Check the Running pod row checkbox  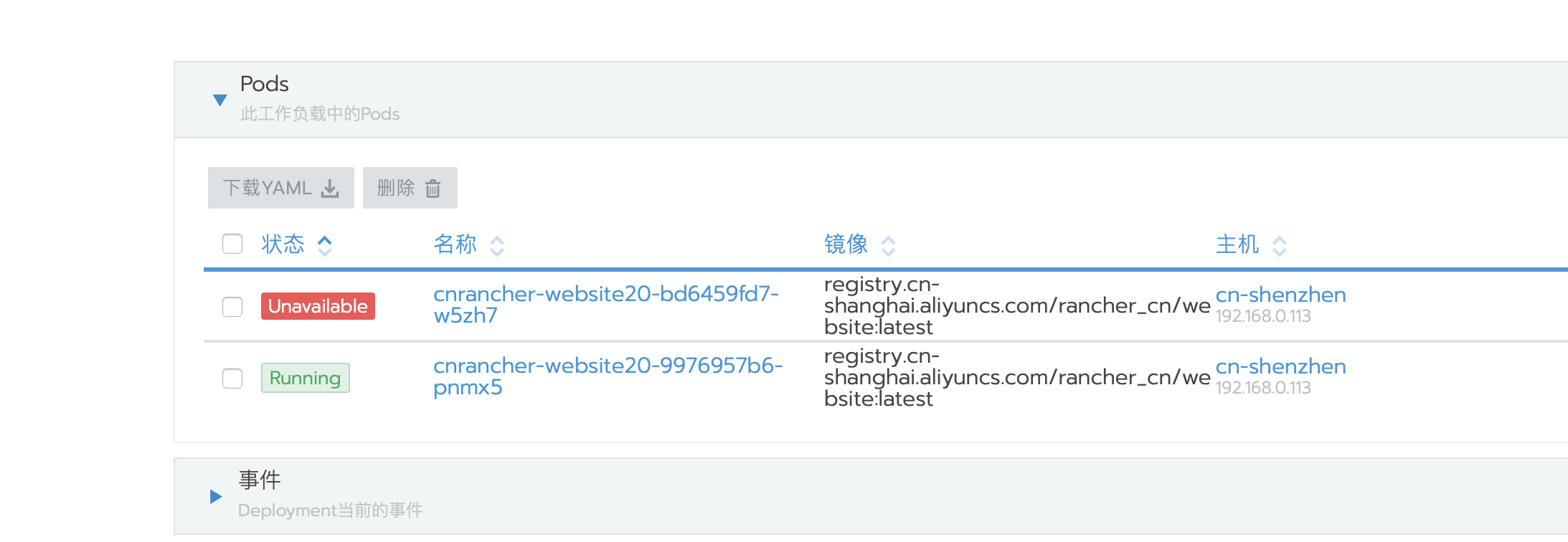pyautogui.click(x=232, y=378)
